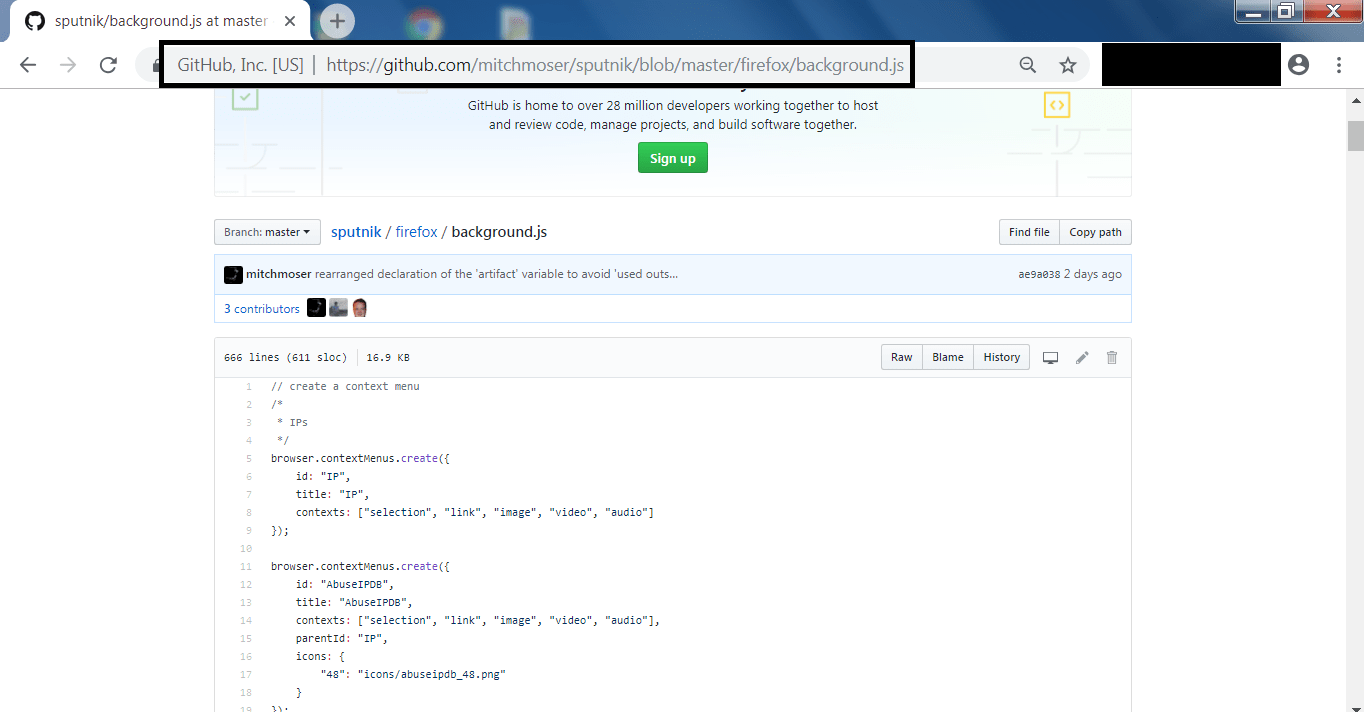The image size is (1364, 712).
Task: Click the firefox folder breadcrumb link
Action: tap(416, 231)
